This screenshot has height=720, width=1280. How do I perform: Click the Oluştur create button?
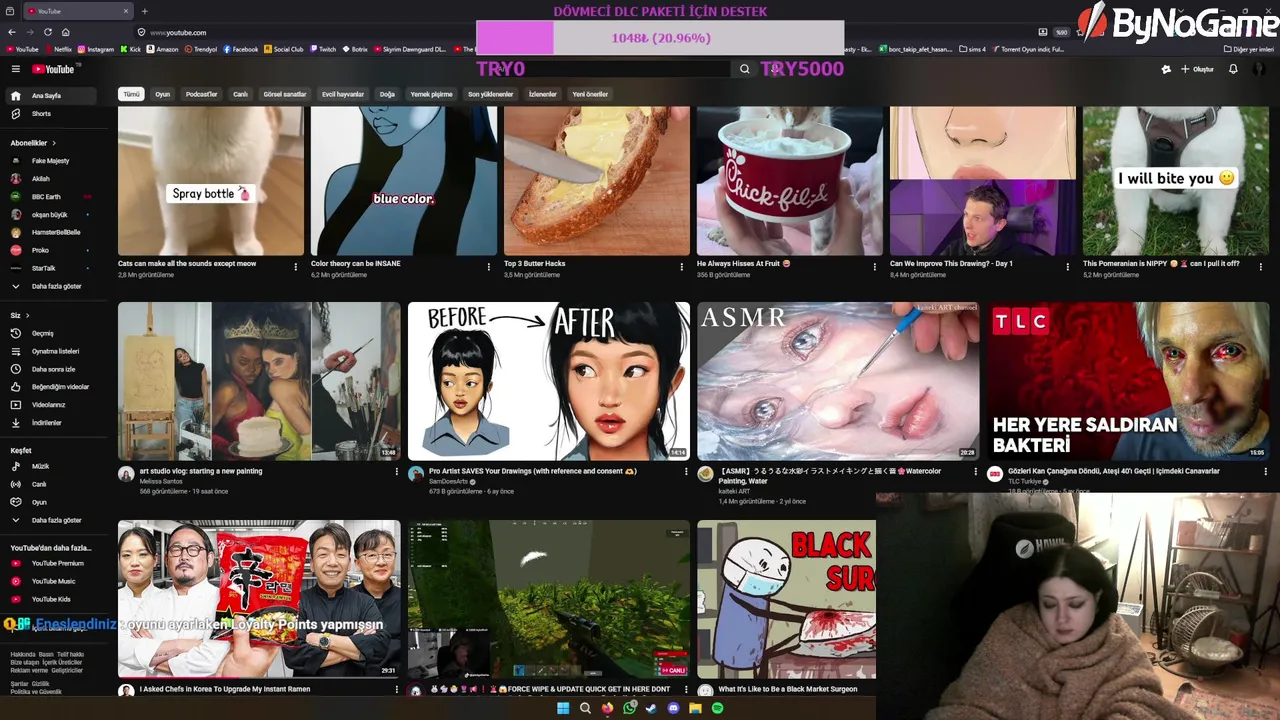[1197, 69]
